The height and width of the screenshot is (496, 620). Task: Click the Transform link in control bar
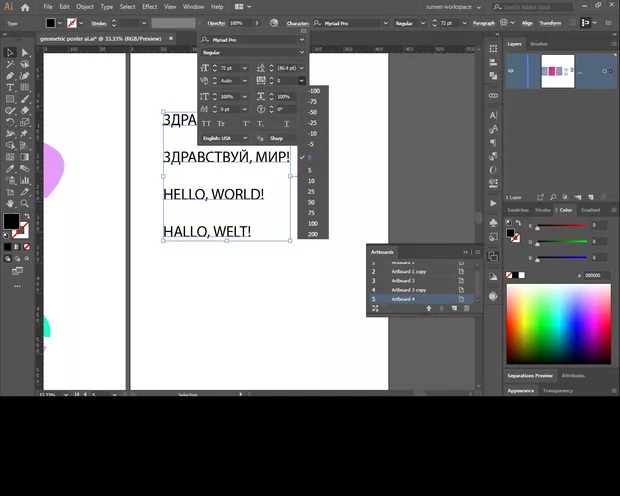pyautogui.click(x=550, y=23)
